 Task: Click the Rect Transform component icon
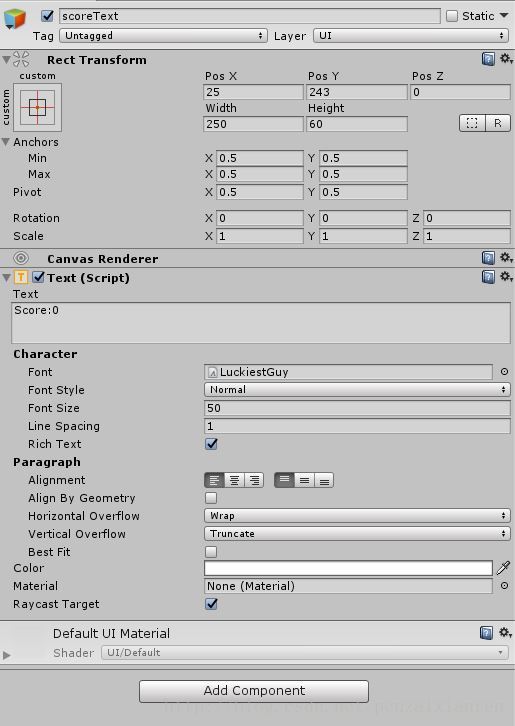(x=21, y=59)
